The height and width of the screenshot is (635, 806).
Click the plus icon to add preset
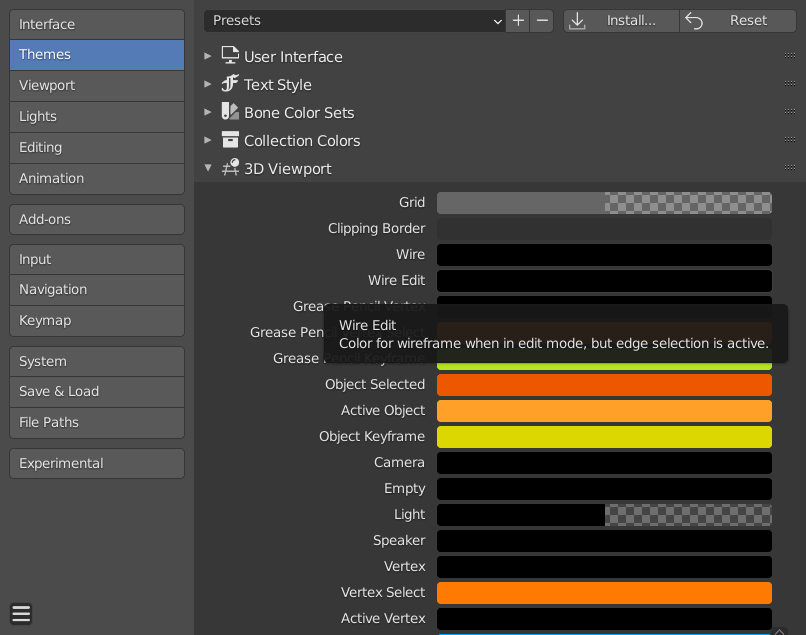click(x=518, y=20)
